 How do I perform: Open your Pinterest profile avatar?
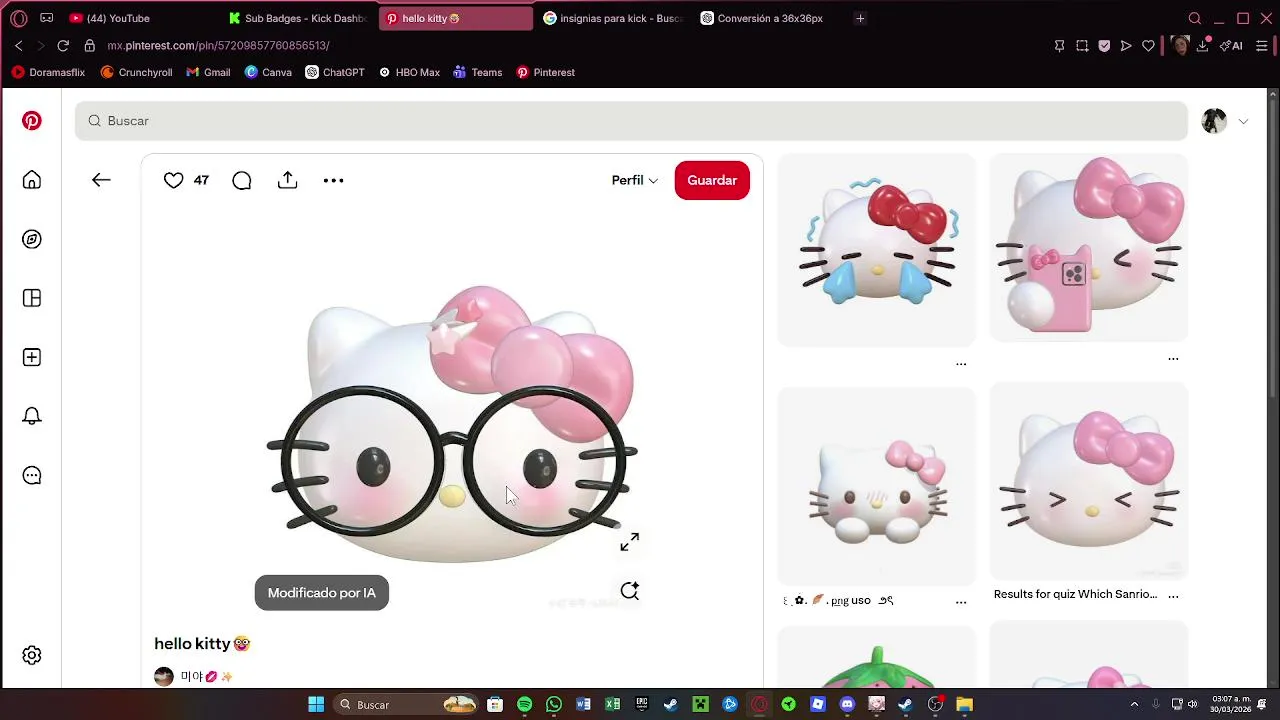pos(1214,121)
